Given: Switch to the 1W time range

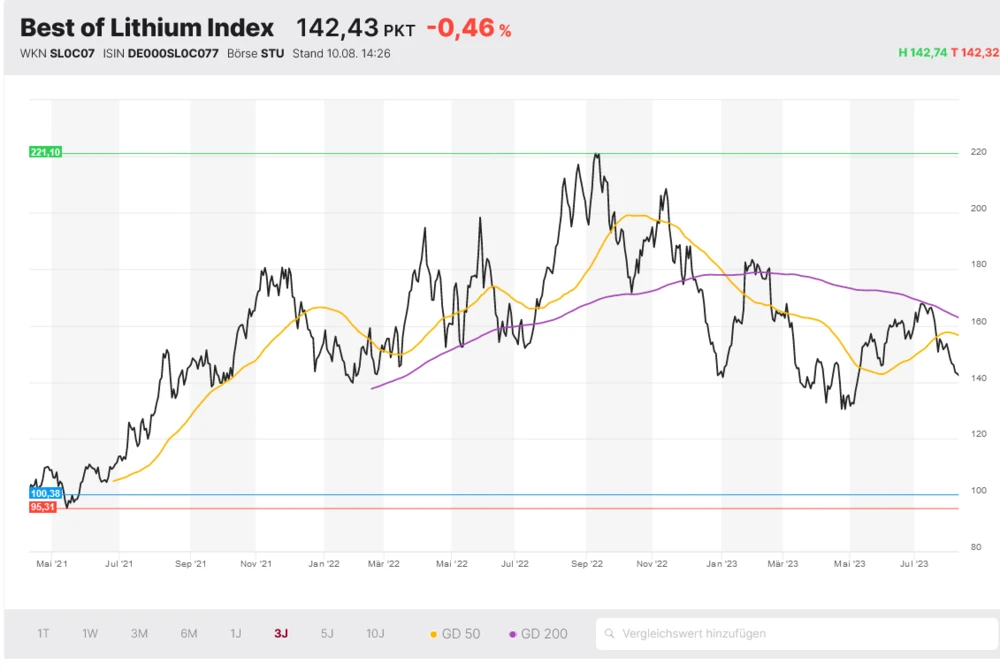Looking at the screenshot, I should point(90,634).
